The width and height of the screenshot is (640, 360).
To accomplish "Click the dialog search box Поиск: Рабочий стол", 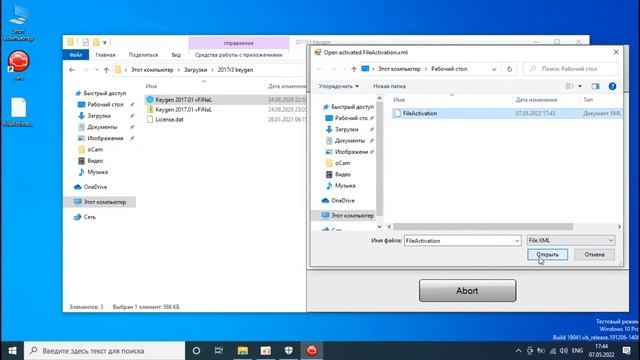I will [571, 69].
